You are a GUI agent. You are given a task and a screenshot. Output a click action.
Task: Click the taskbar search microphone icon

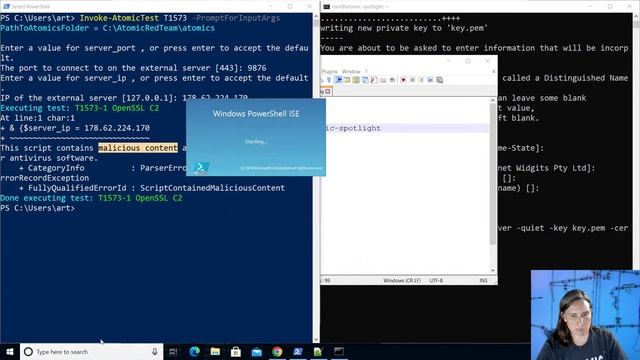(x=155, y=352)
